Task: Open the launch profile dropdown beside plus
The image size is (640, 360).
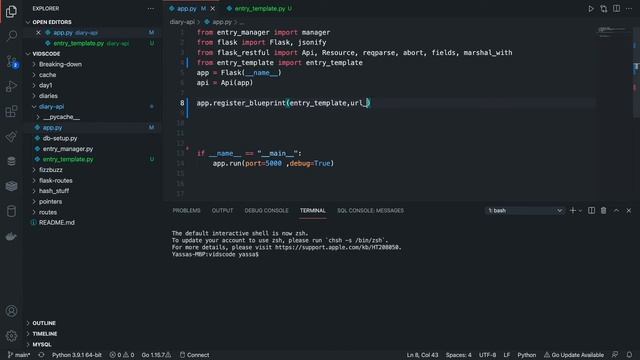Action: pyautogui.click(x=580, y=211)
